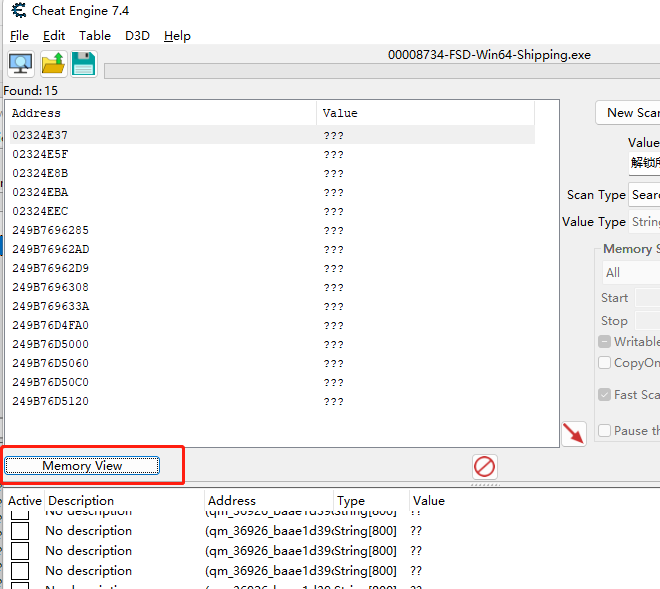Click the save floppy disk icon
Viewport: 660px width, 589px height.
(x=84, y=64)
